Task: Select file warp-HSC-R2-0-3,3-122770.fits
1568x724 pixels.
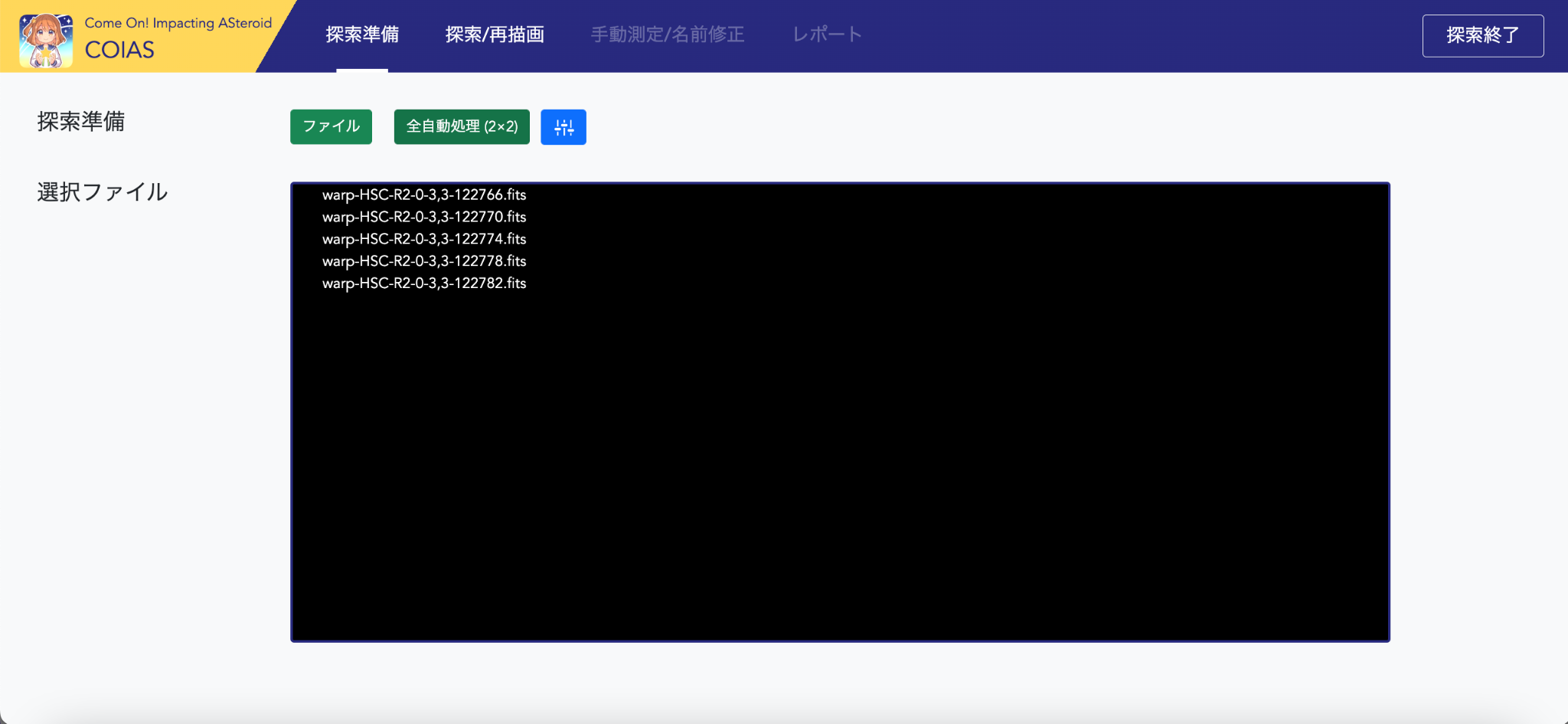Action: [424, 218]
